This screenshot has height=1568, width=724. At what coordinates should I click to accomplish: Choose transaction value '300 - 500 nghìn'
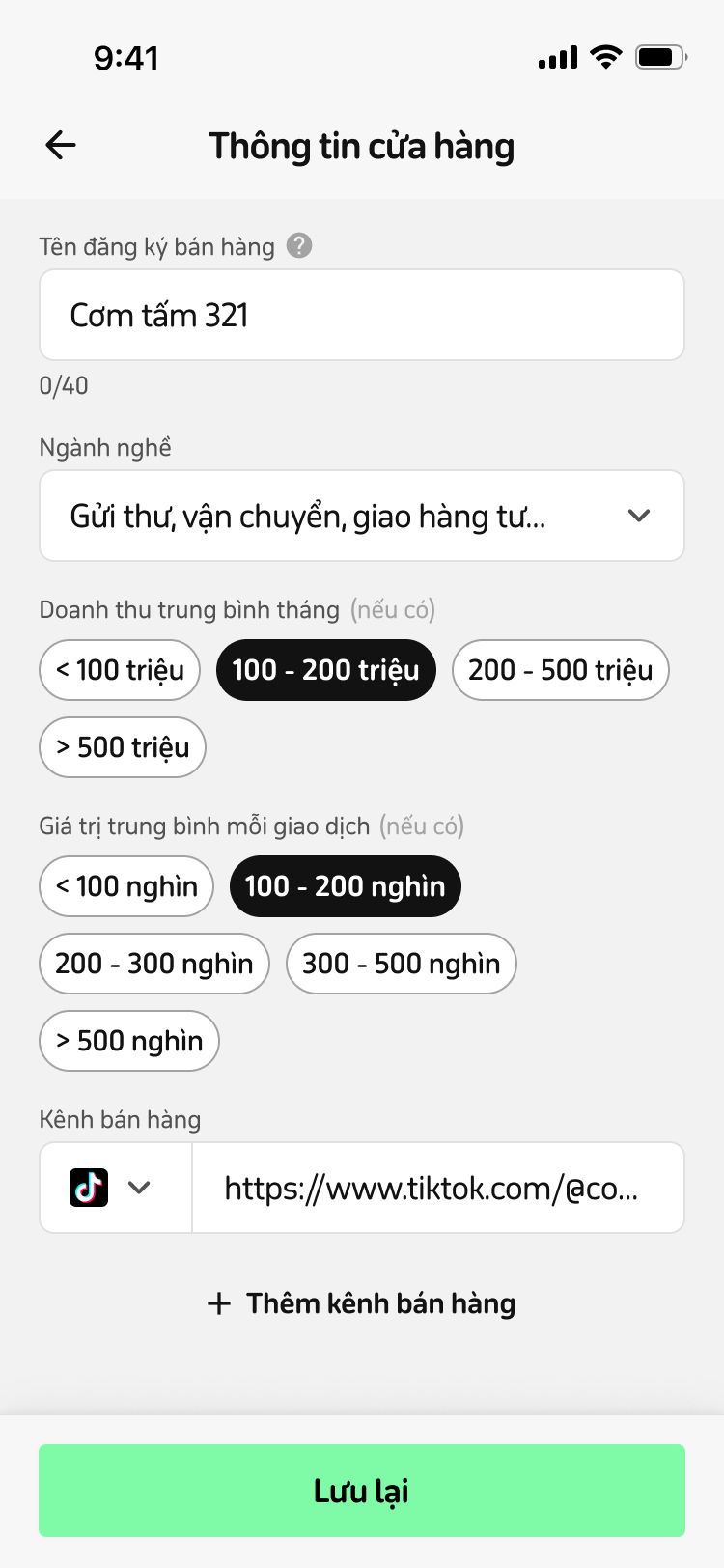tap(401, 964)
